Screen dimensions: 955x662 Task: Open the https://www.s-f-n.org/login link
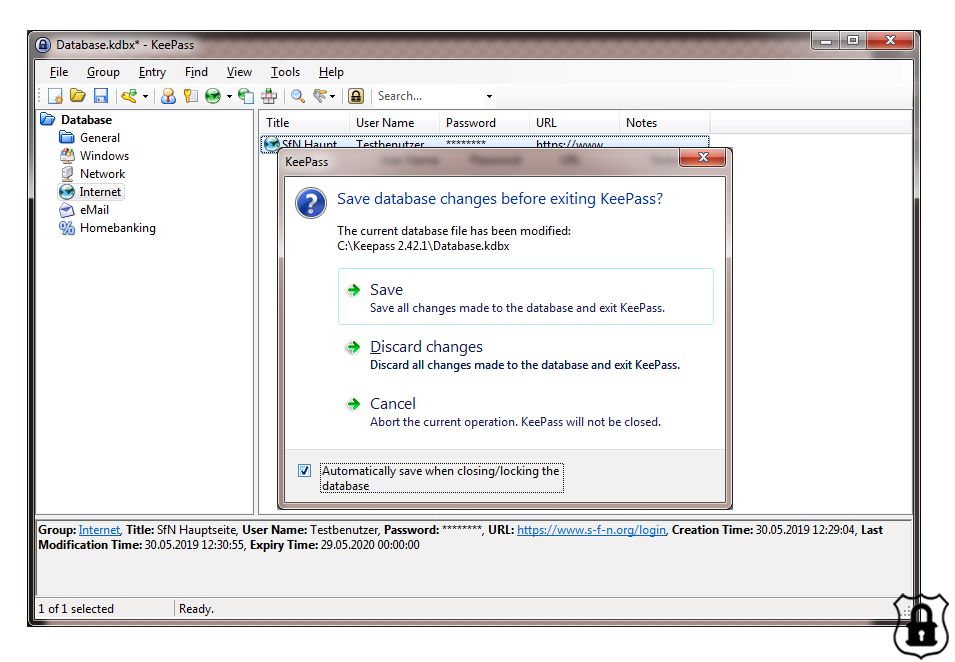[591, 530]
